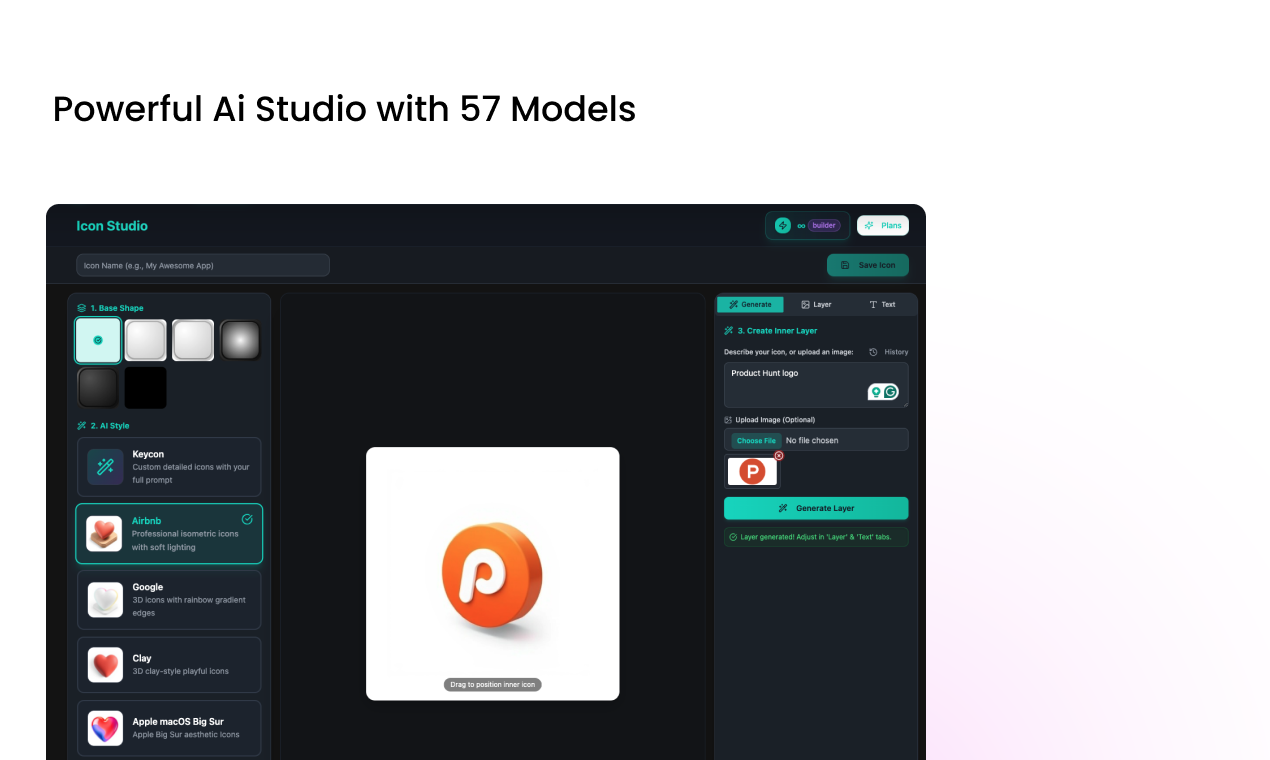This screenshot has width=1270, height=760.
Task: Select the Apple macOS Big Sur style
Action: (169, 728)
